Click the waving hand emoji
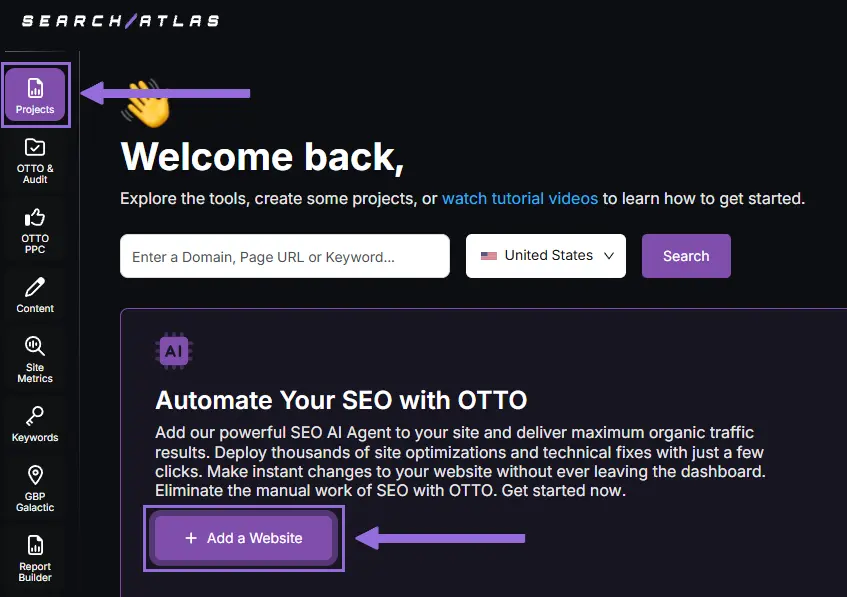The height and width of the screenshot is (597, 847). [x=147, y=104]
